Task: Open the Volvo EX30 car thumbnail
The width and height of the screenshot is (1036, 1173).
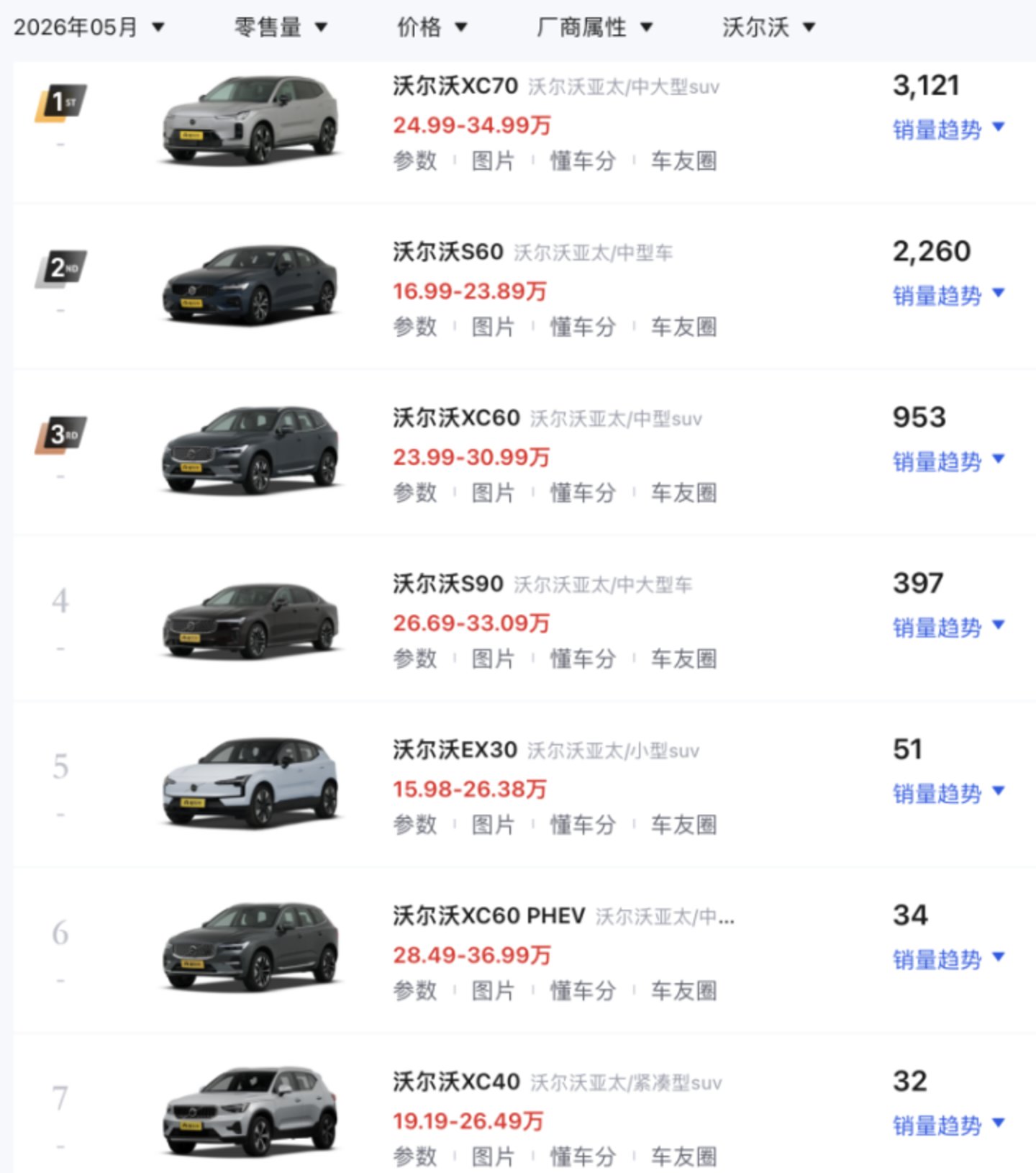Action: [250, 783]
